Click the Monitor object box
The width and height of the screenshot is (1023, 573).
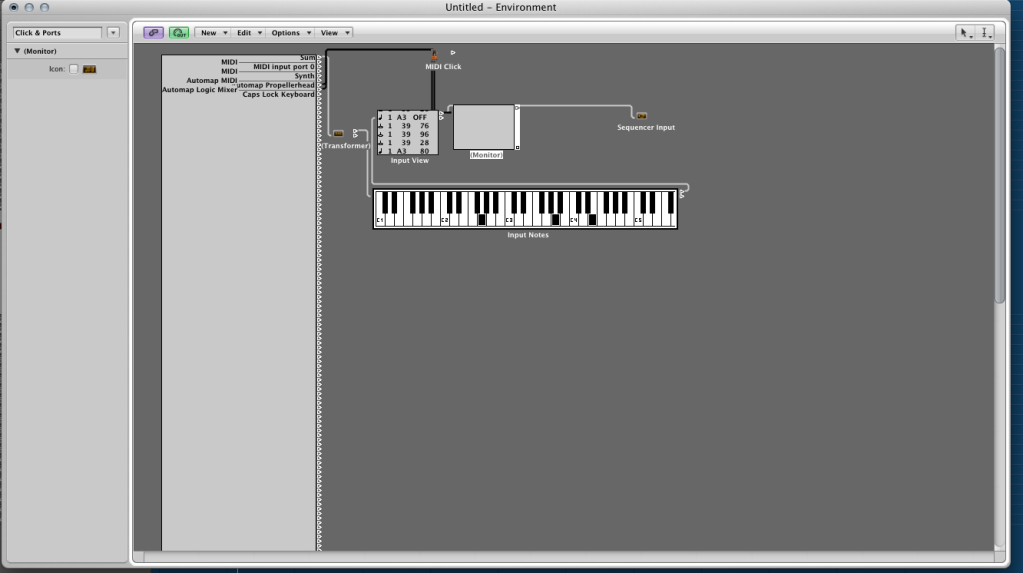(x=484, y=127)
